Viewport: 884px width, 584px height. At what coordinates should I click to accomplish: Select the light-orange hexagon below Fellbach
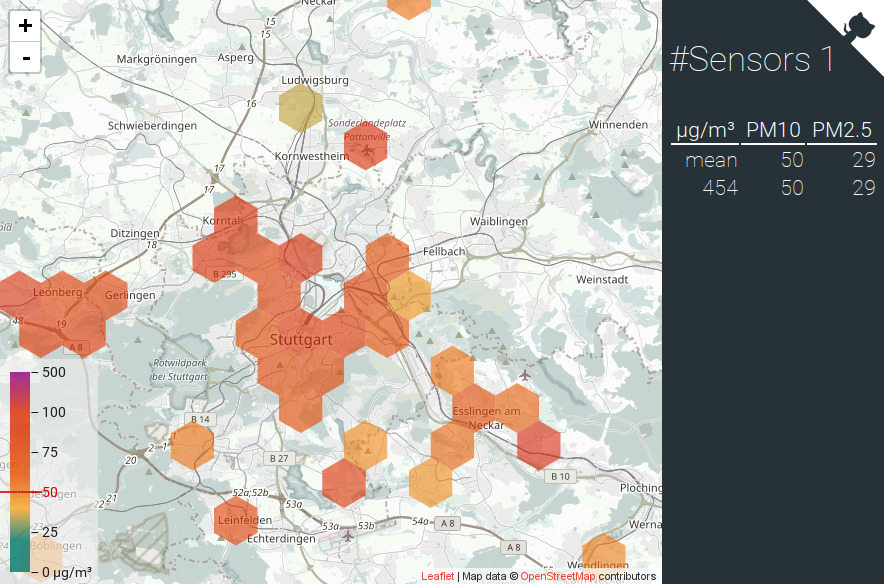point(409,295)
